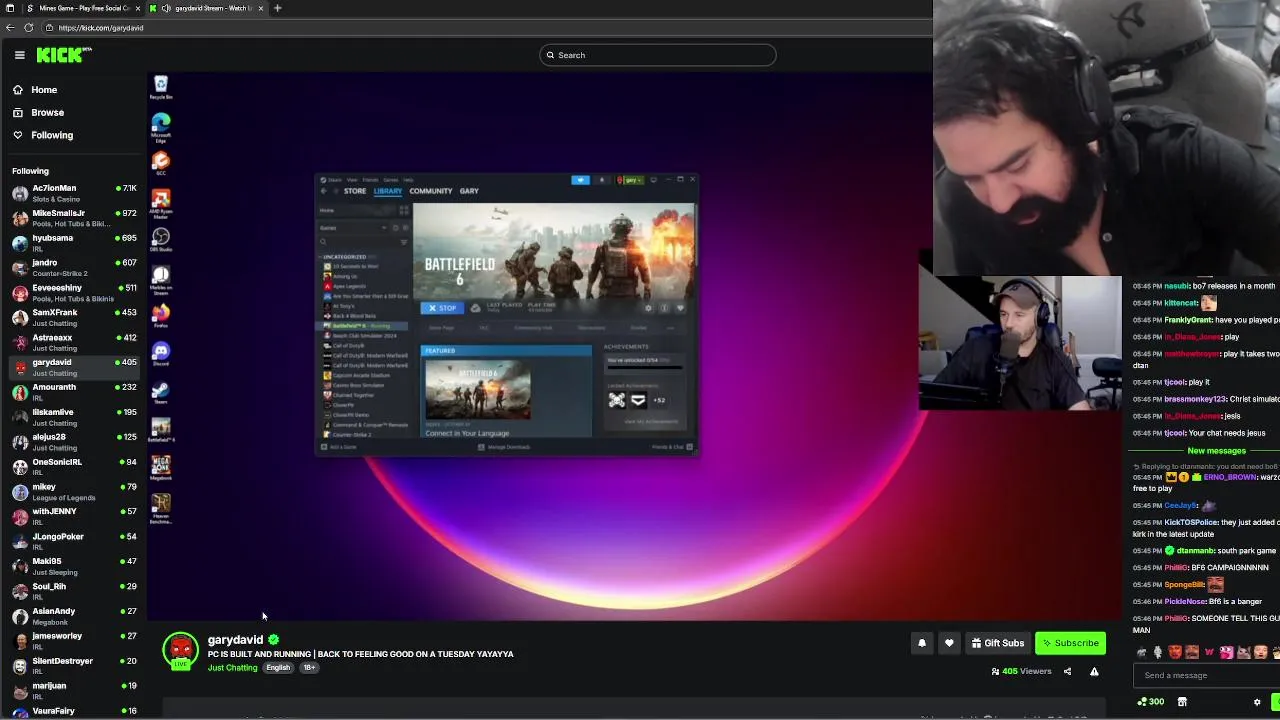Open the chat settings gear
Image resolution: width=1280 pixels, height=720 pixels.
pos(1257,702)
